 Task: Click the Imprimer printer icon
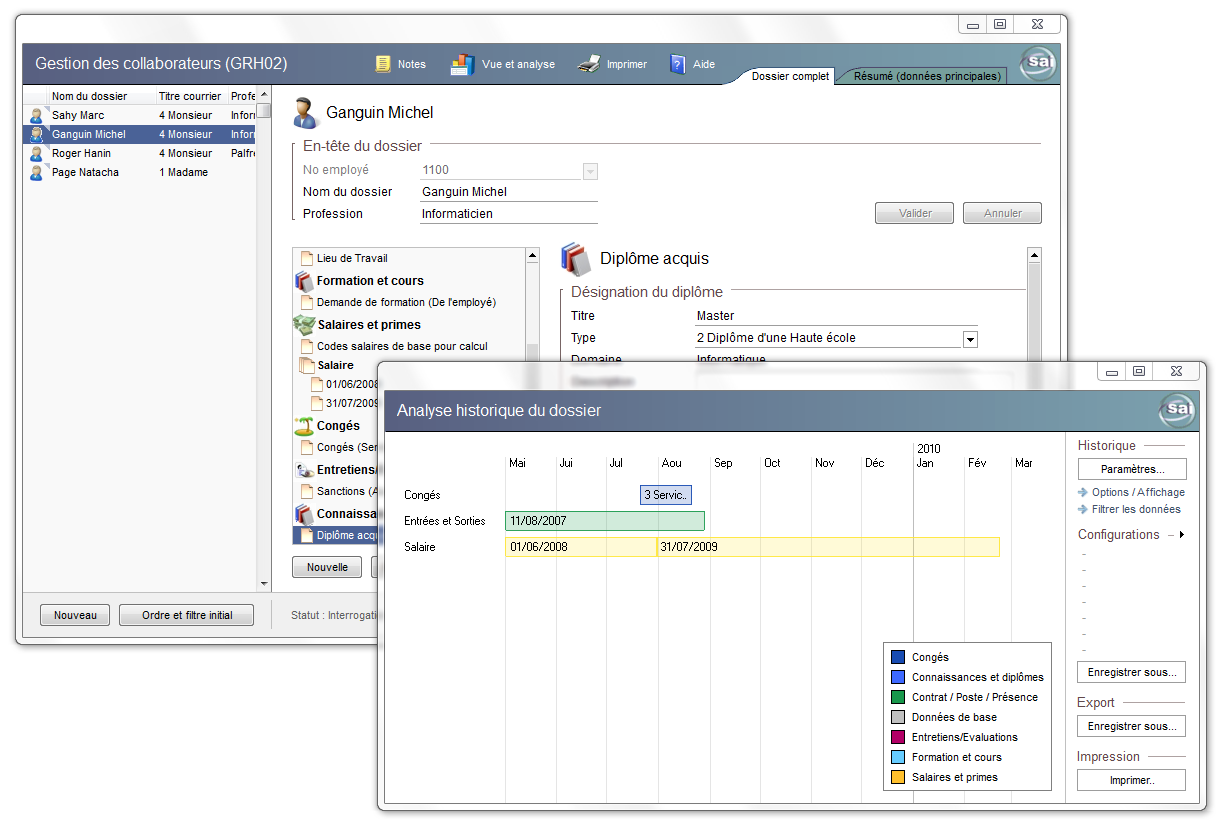[x=589, y=64]
